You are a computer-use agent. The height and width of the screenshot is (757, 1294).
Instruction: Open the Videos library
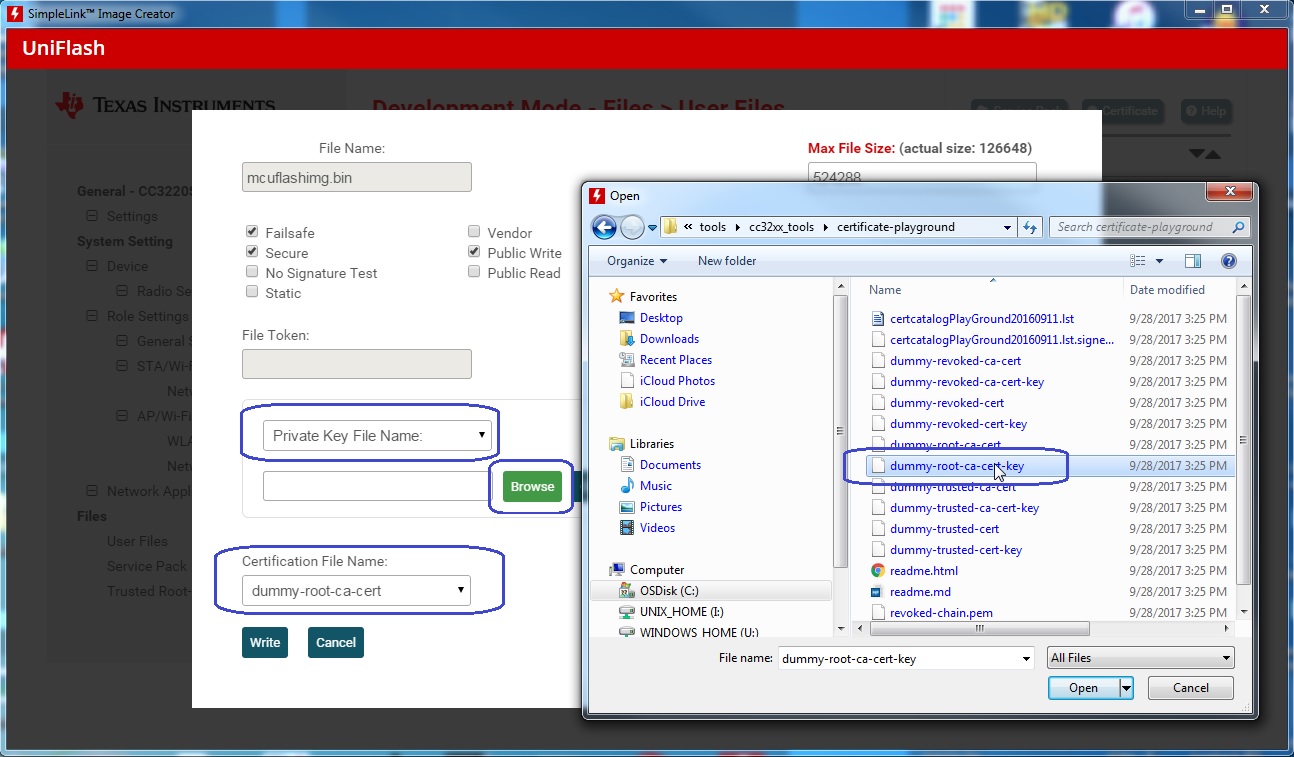[x=657, y=528]
